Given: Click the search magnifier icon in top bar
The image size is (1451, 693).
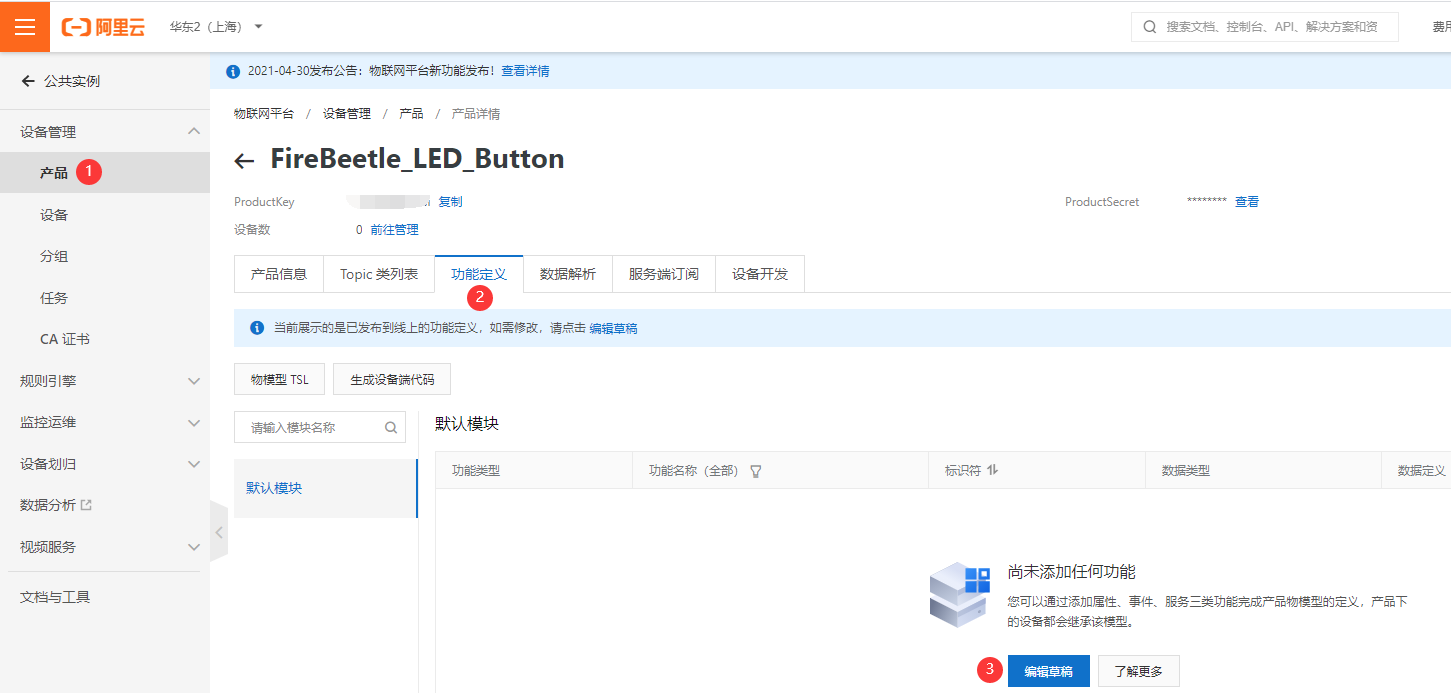Looking at the screenshot, I should point(1150,27).
